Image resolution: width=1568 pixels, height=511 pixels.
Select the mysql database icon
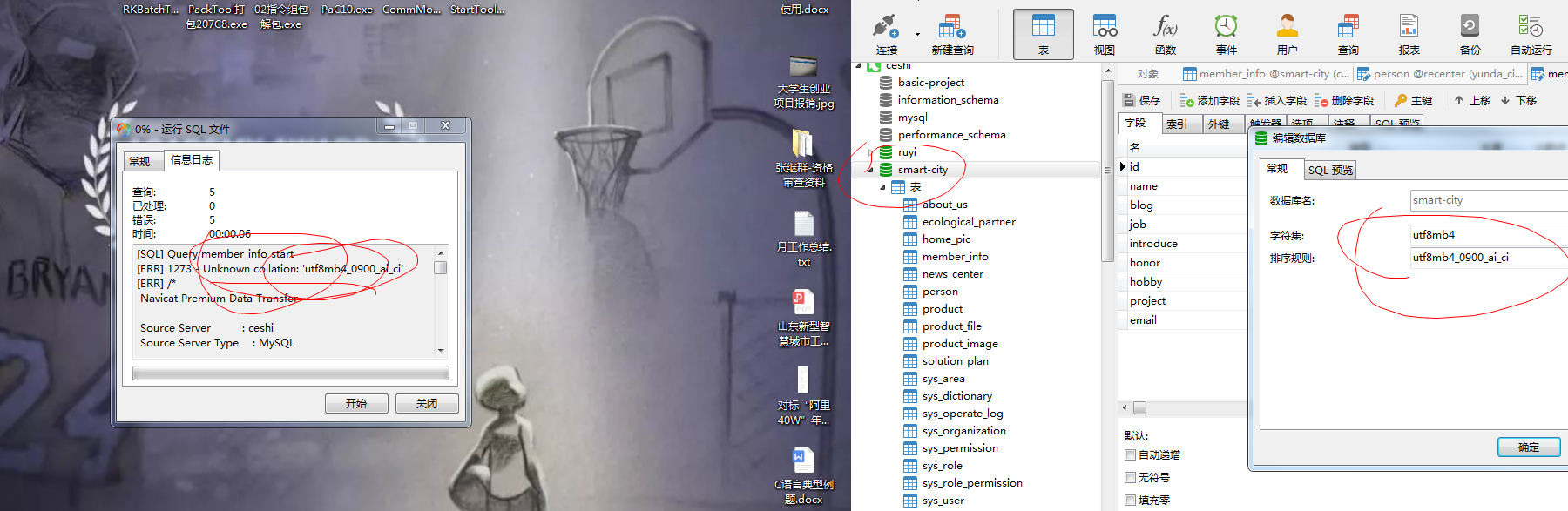886,118
